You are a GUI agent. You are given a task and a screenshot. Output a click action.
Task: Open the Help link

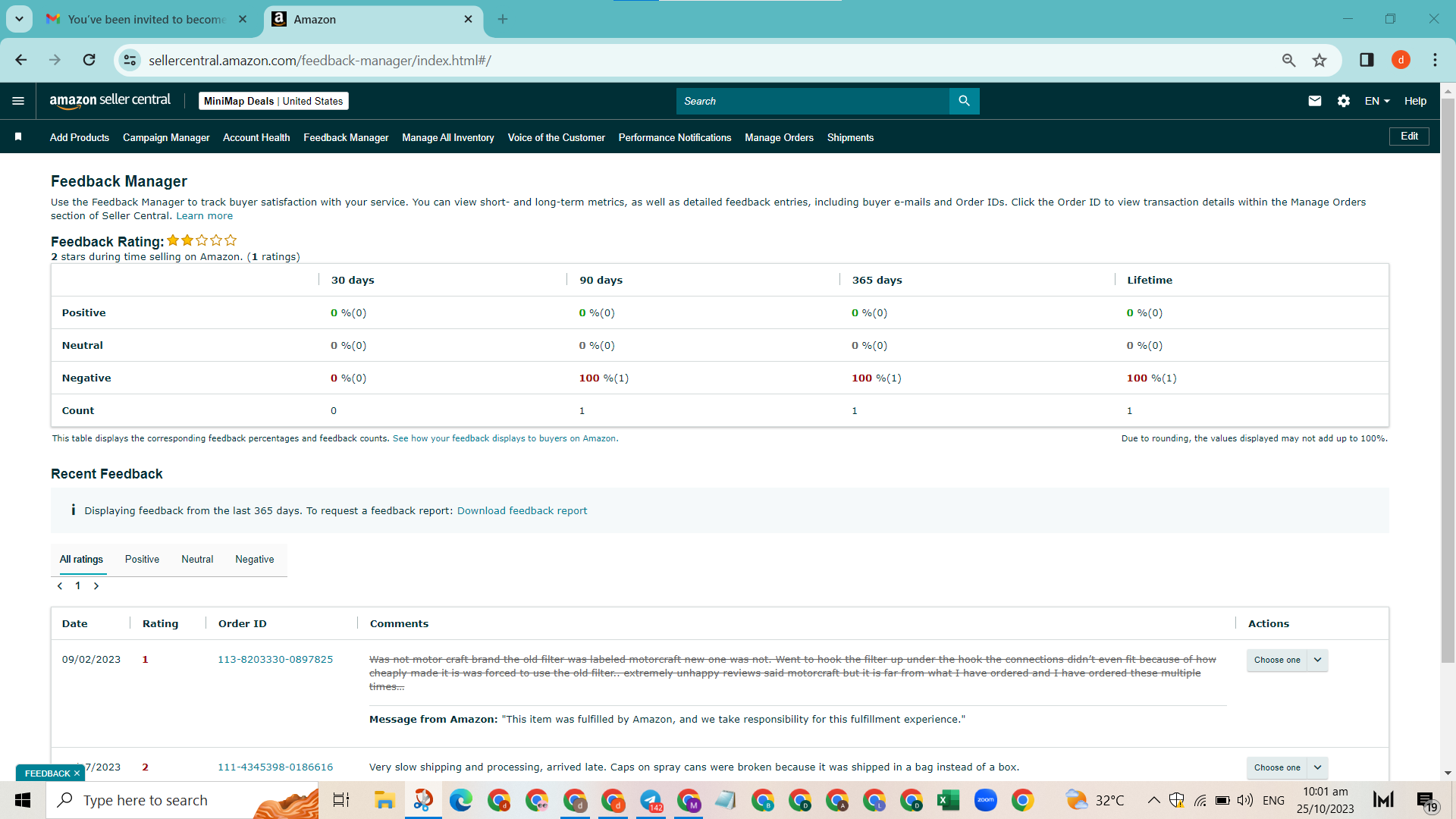click(x=1415, y=101)
